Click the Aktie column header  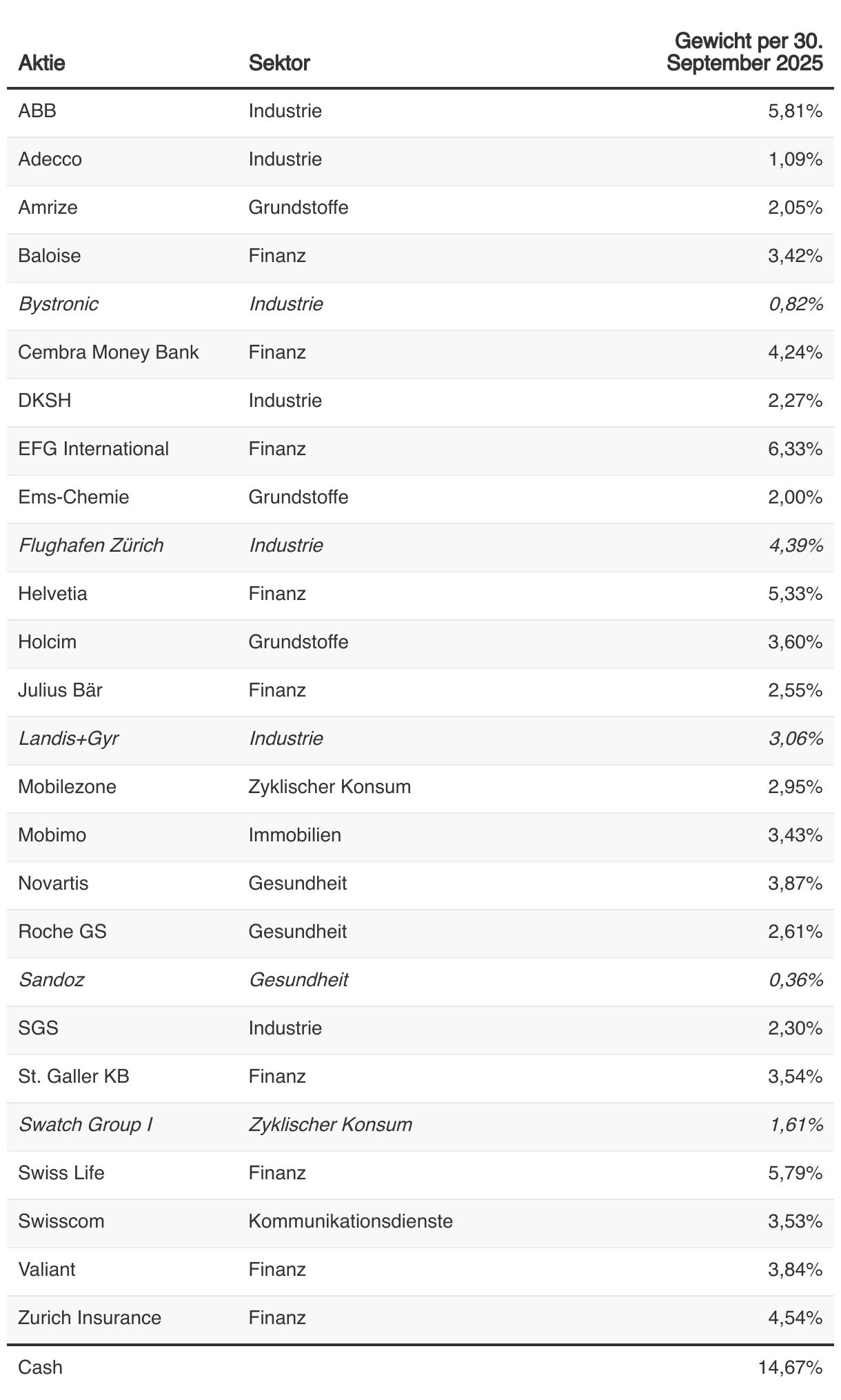[41, 63]
